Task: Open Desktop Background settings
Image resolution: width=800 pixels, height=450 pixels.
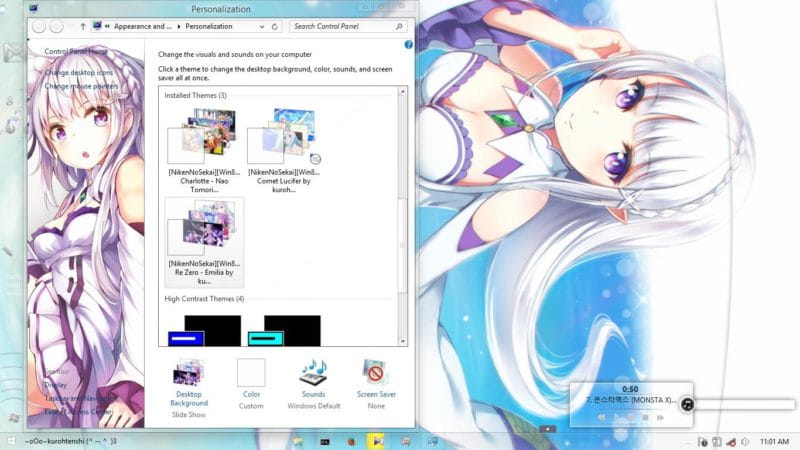Action: point(189,389)
